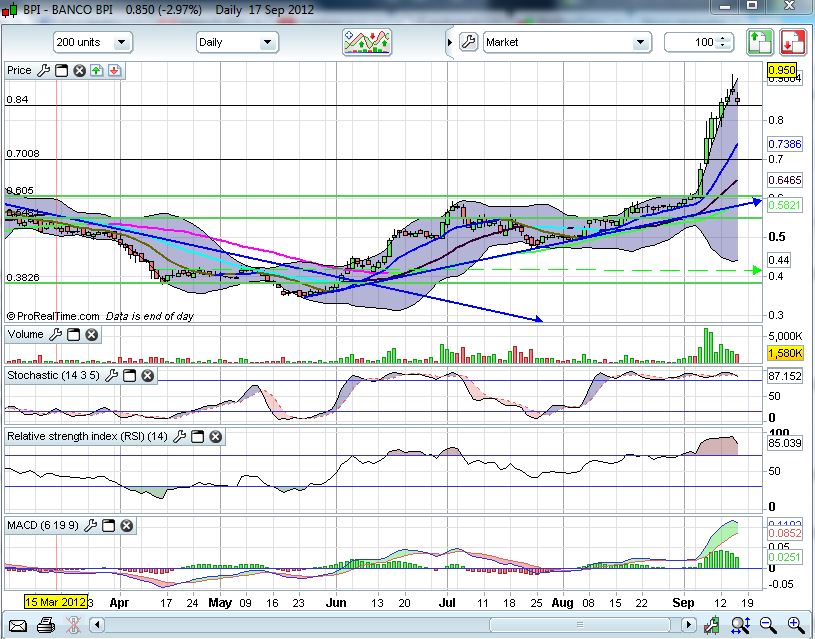Open the Daily timeframe dropdown

point(237,42)
